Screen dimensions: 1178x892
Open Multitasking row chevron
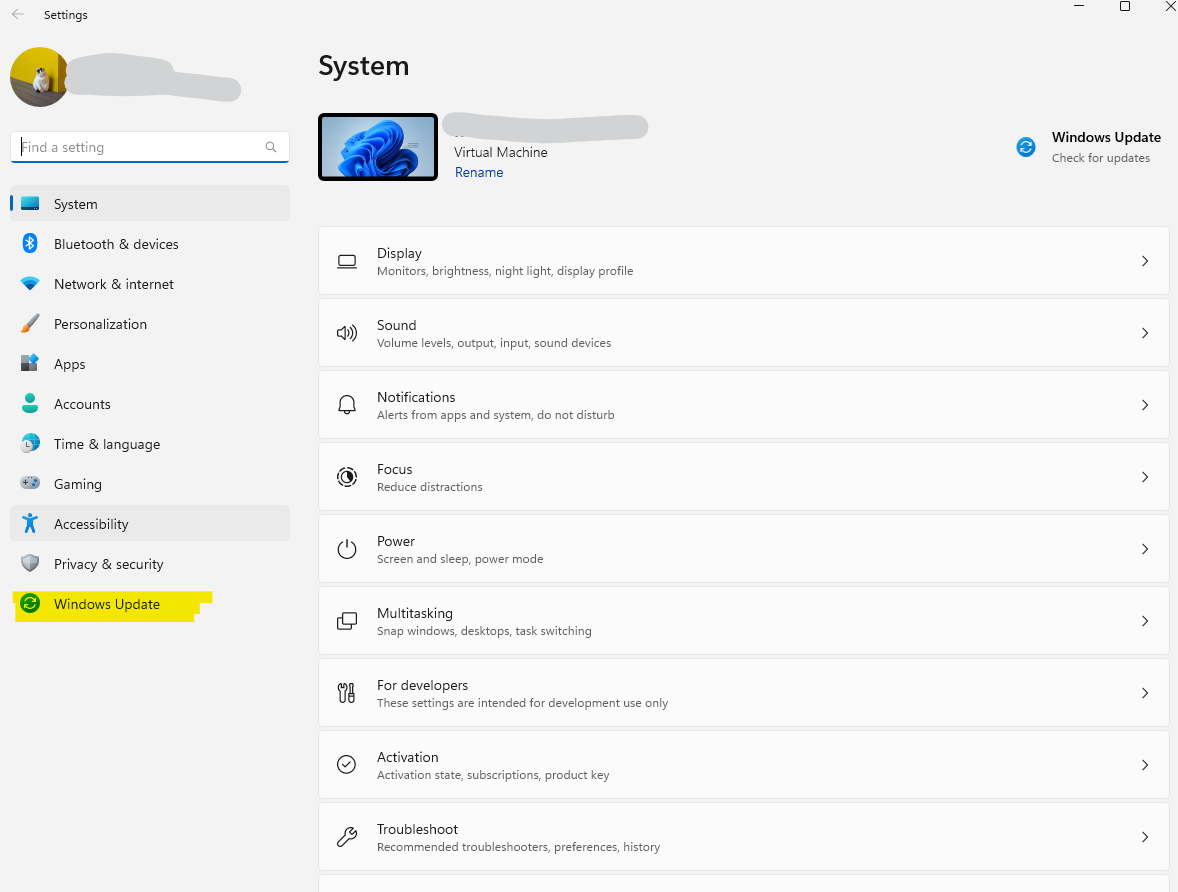point(1145,621)
